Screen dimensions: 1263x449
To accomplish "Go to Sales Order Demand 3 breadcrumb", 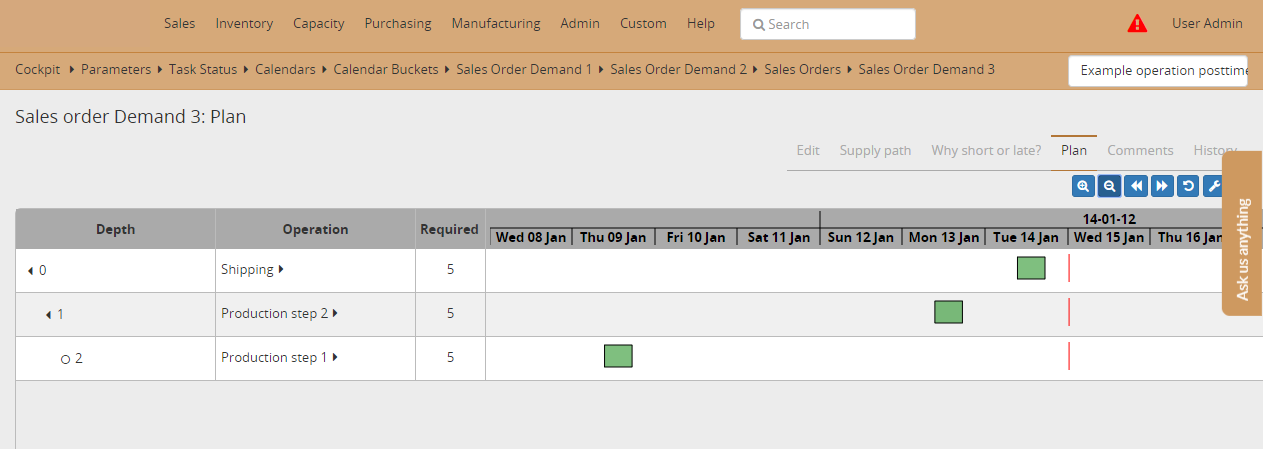I will pyautogui.click(x=926, y=69).
